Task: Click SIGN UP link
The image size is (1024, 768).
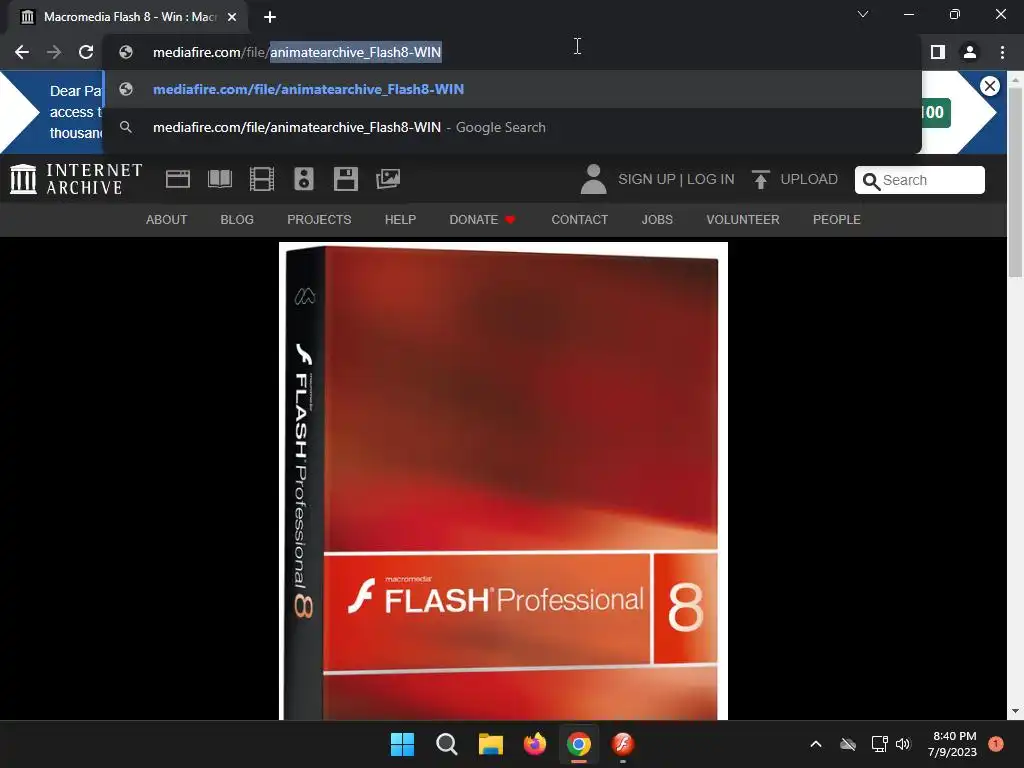Action: tap(647, 179)
